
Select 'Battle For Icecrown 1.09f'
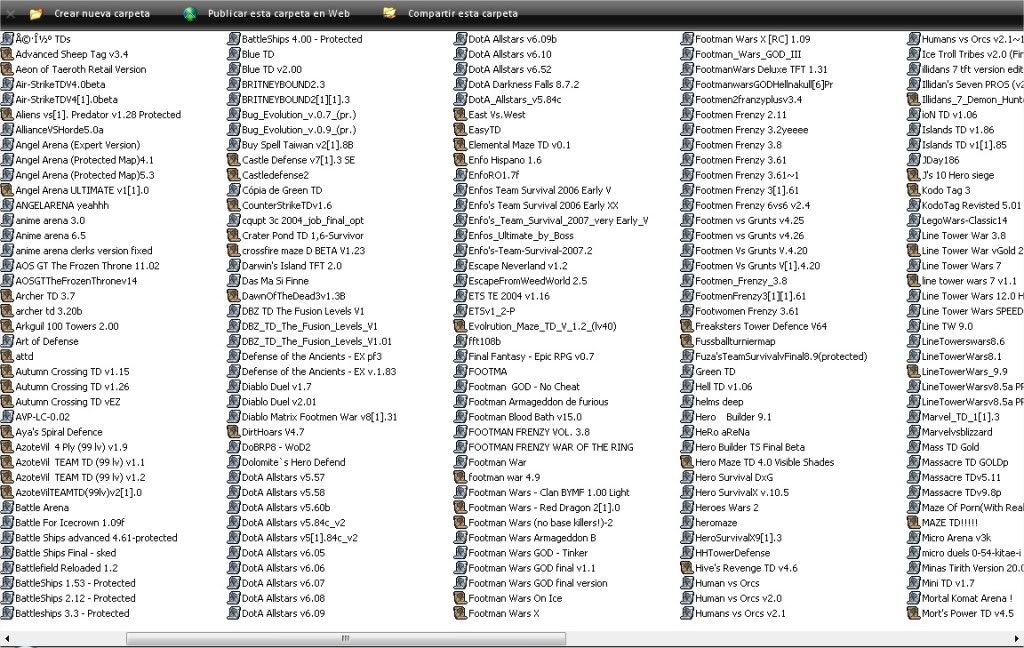click(x=70, y=523)
